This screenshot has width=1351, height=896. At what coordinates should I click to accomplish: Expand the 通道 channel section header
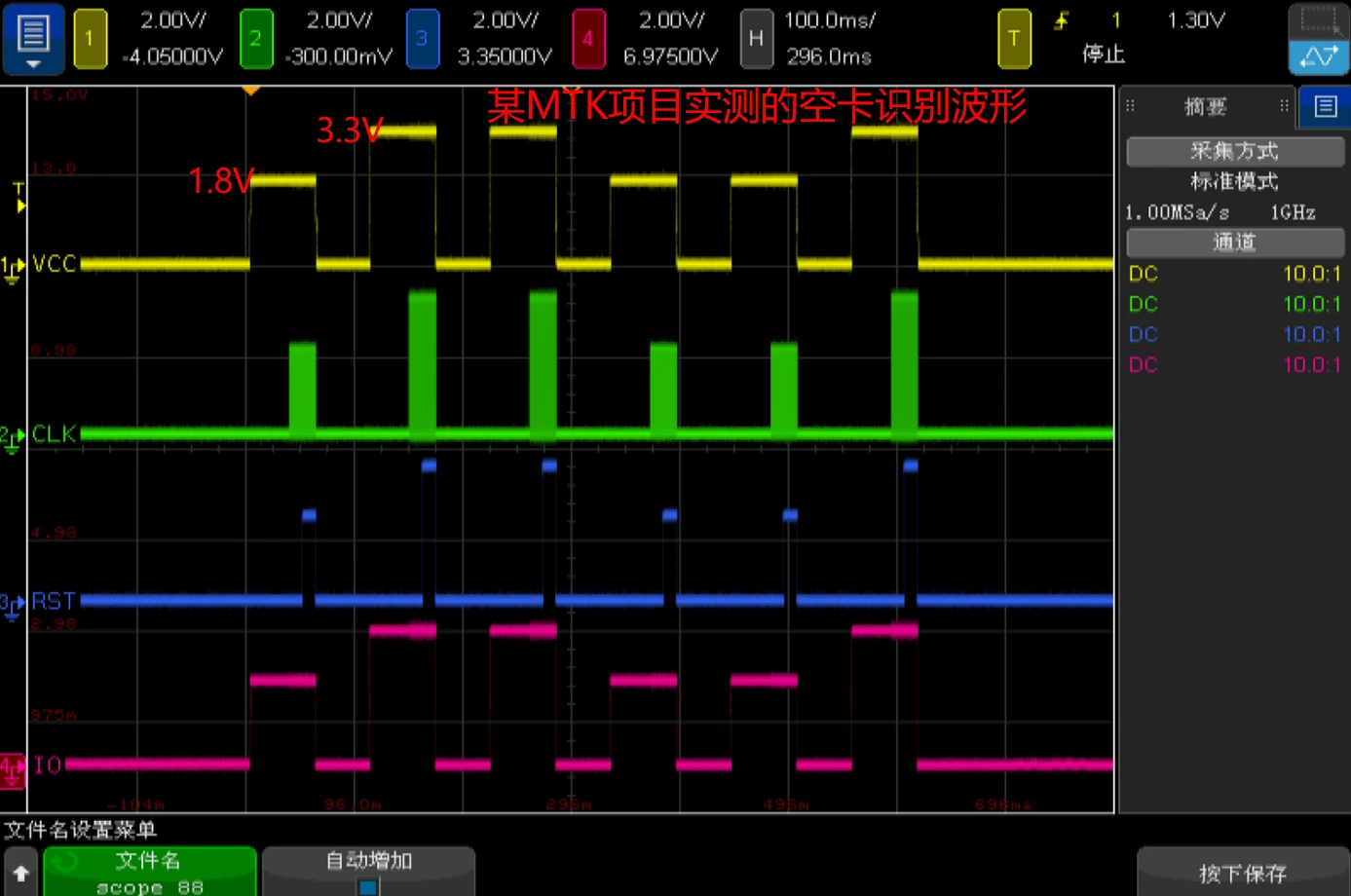[x=1234, y=242]
